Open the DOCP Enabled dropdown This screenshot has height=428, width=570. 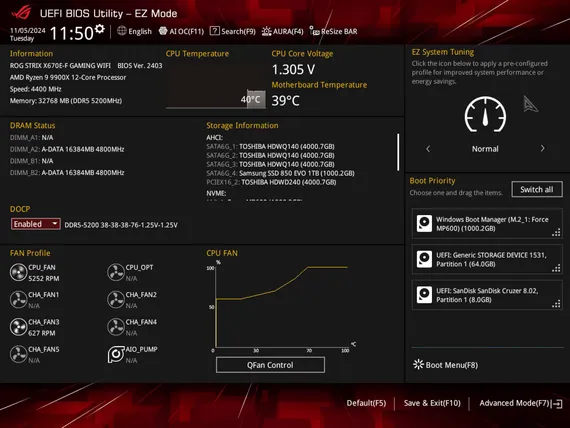(36, 224)
